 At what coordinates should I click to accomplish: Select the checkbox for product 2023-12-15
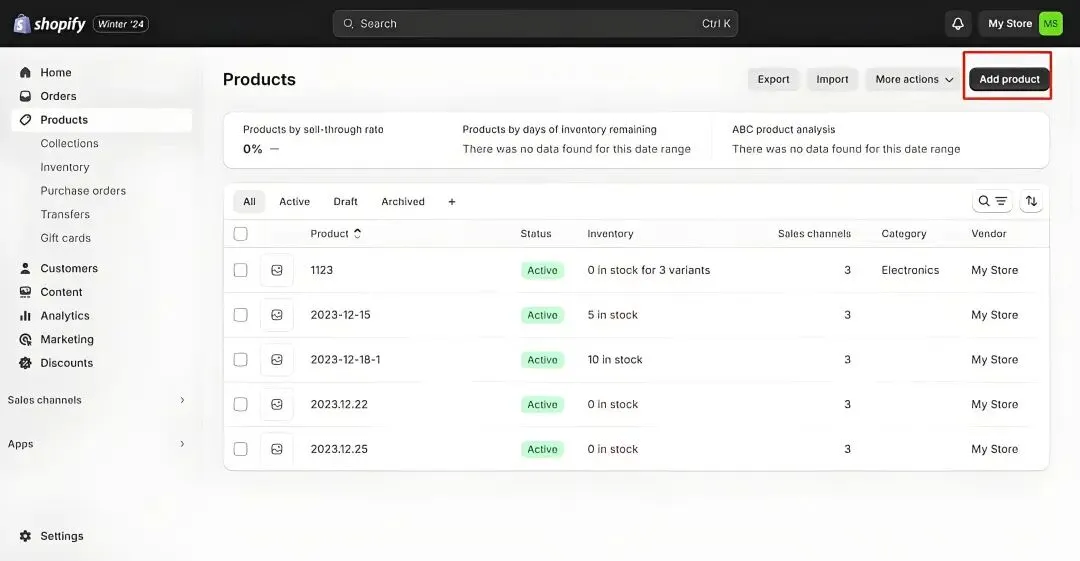click(240, 315)
